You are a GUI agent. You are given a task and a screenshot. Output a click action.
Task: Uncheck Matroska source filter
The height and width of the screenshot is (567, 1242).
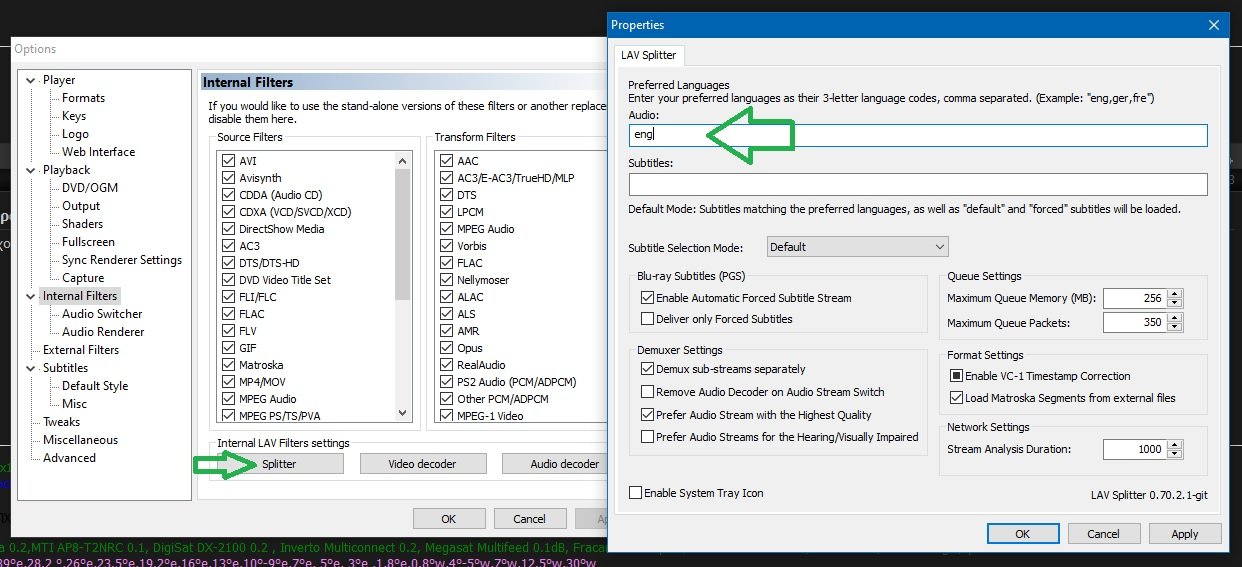[229, 365]
